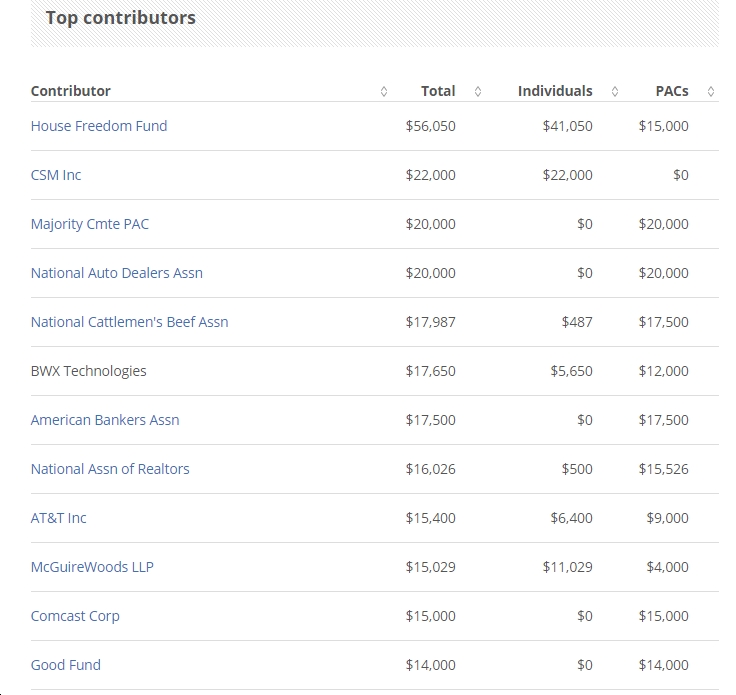Click the Individuals column header
This screenshot has width=736, height=695.
point(555,91)
